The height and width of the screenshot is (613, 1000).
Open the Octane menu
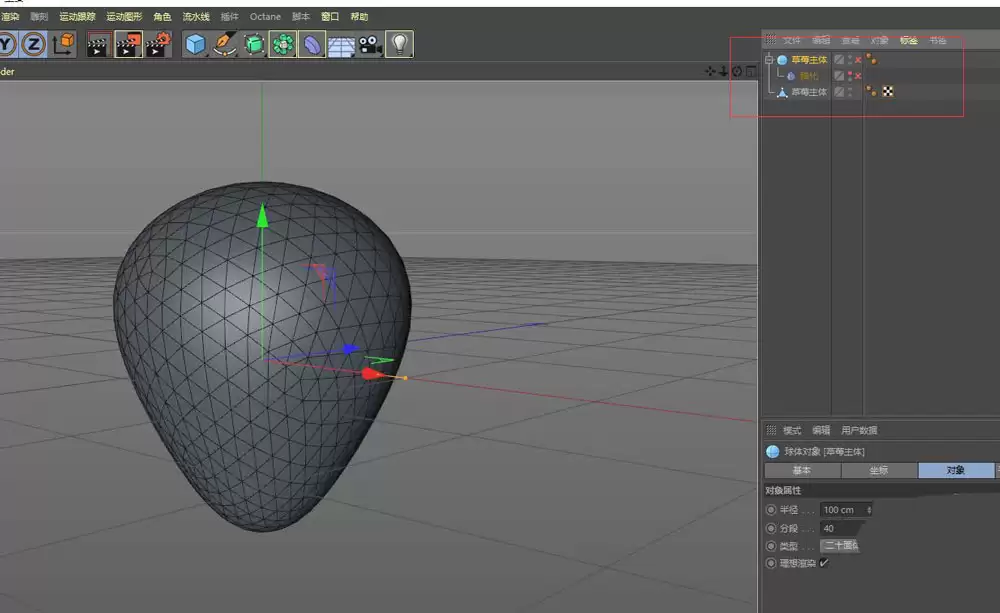point(265,17)
